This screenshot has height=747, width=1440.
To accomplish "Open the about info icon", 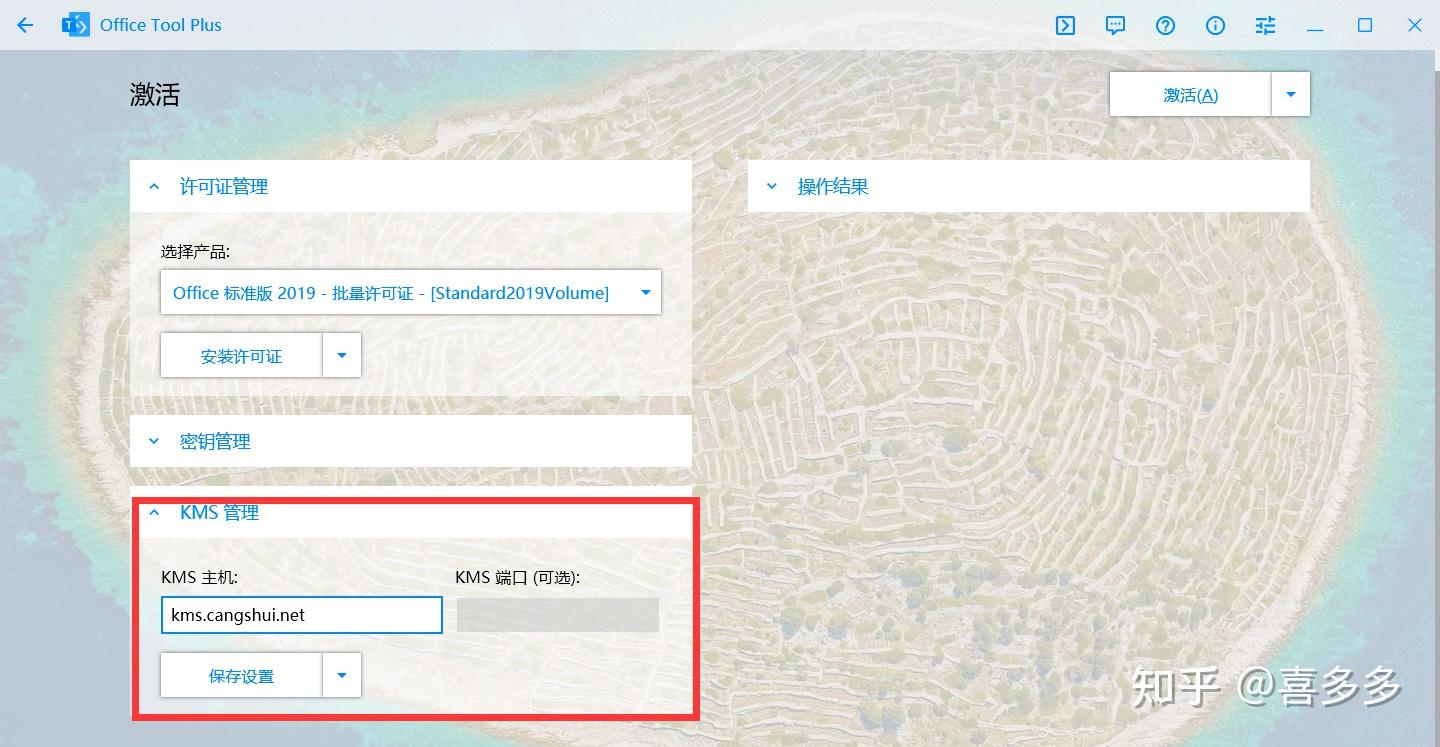I will coord(1216,25).
